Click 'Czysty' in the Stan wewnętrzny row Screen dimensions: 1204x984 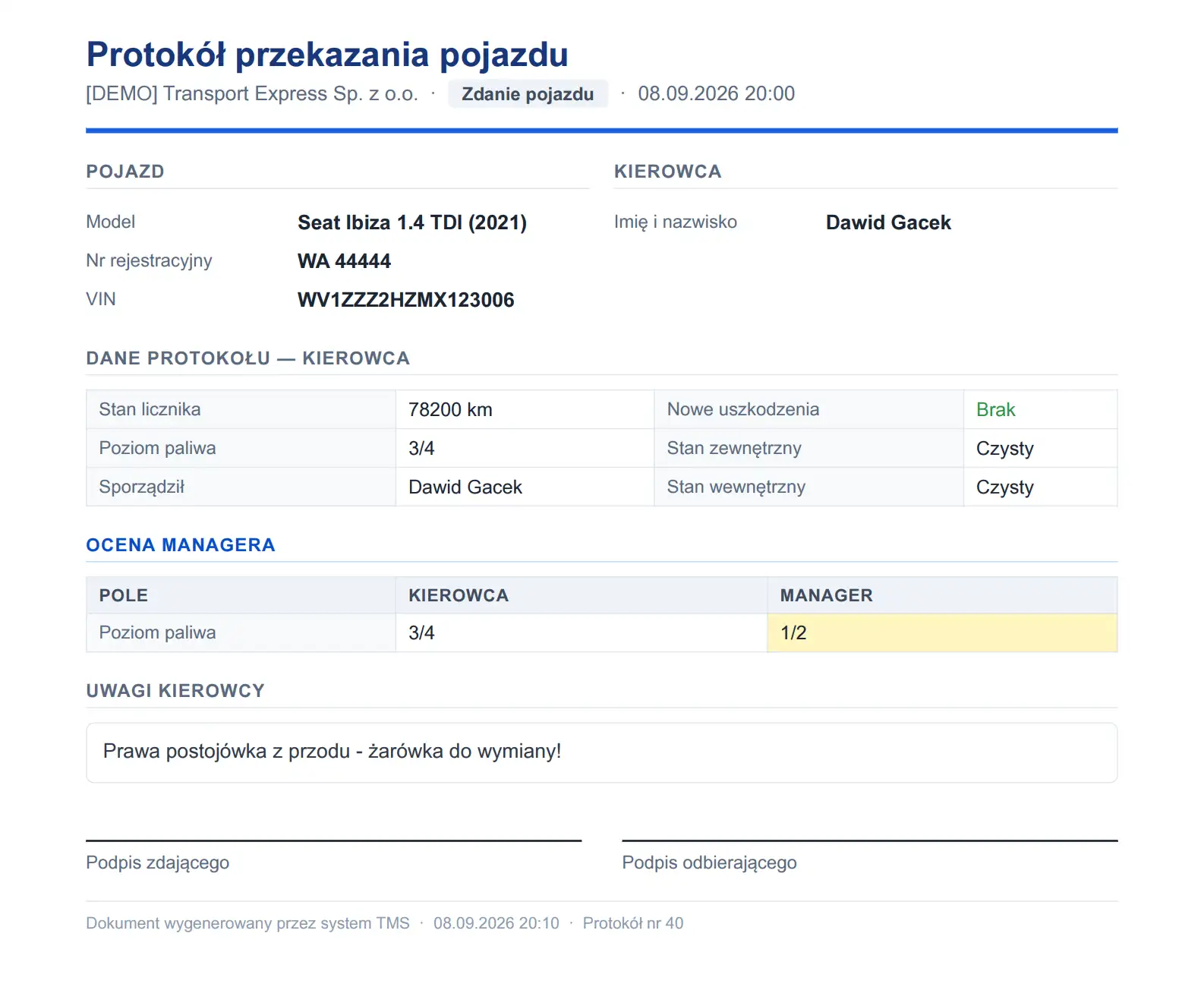1005,487
